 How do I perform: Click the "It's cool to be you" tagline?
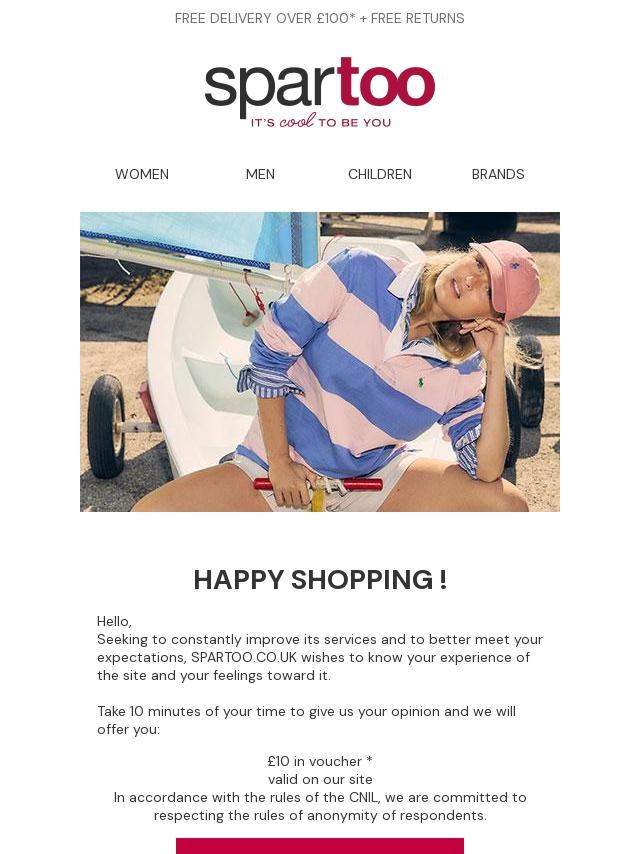[320, 122]
